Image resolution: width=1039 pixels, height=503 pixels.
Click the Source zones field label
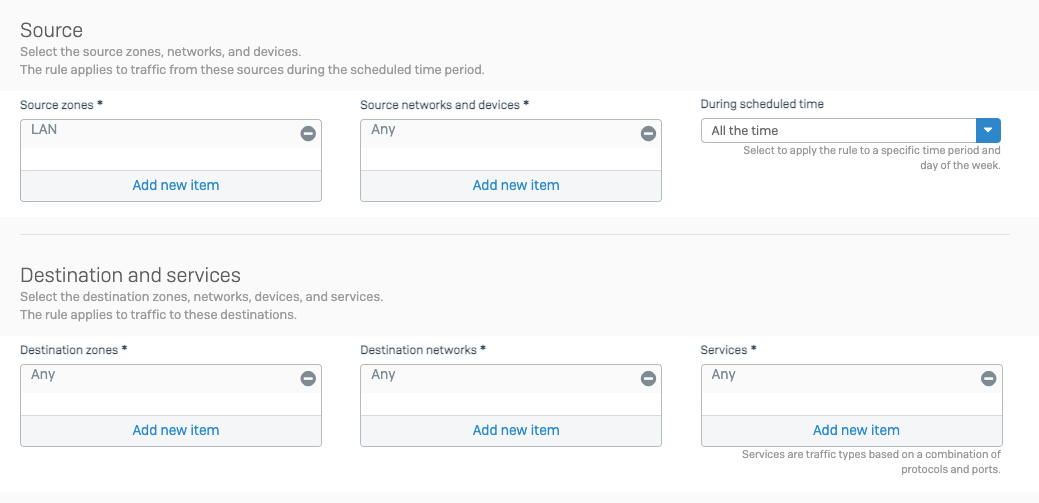[62, 105]
